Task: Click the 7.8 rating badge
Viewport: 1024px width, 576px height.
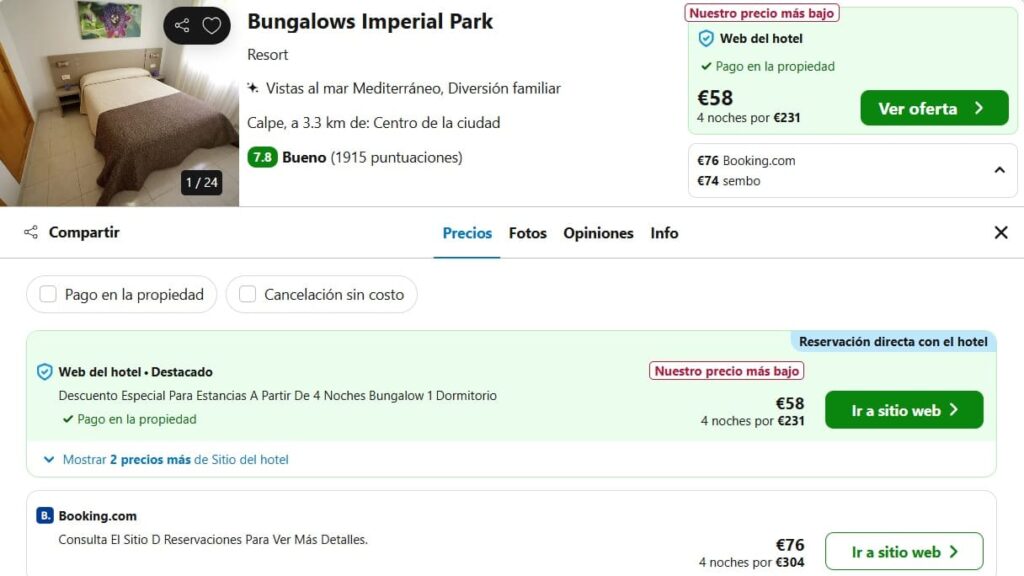Action: coord(262,157)
